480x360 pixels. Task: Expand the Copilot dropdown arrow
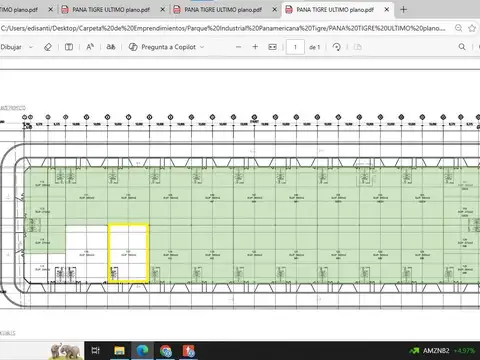point(202,47)
